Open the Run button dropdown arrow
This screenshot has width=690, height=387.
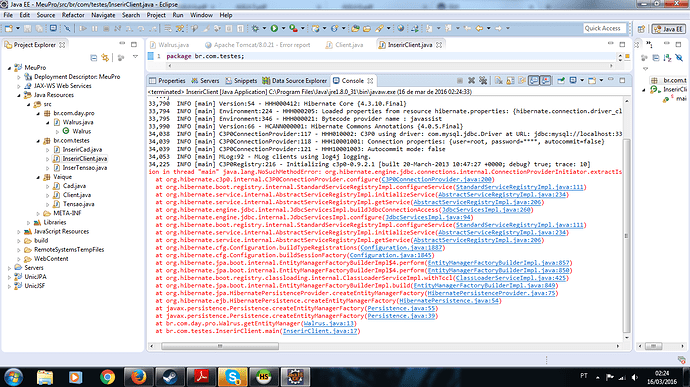(x=283, y=29)
